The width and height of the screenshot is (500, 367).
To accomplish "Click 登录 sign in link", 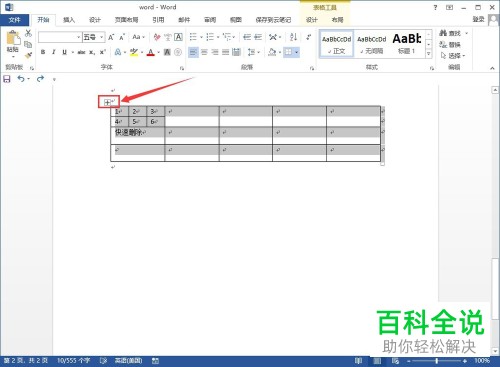I will click(x=478, y=19).
